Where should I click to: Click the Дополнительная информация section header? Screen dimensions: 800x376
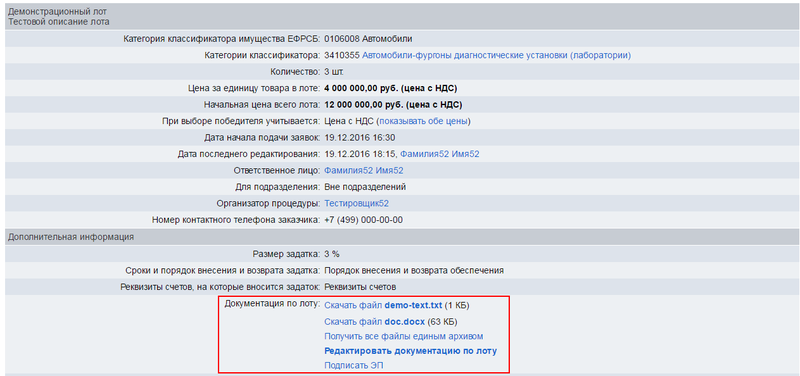(x=71, y=237)
